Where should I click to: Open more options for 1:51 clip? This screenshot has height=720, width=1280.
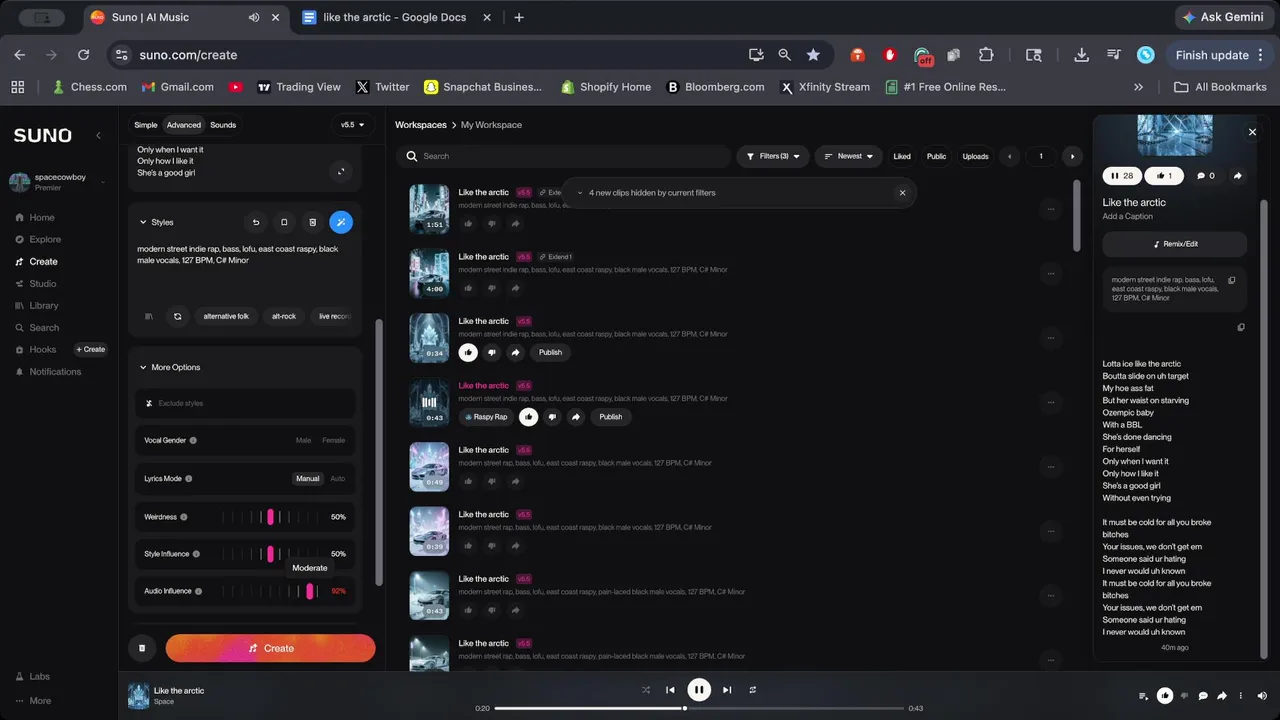1049,209
